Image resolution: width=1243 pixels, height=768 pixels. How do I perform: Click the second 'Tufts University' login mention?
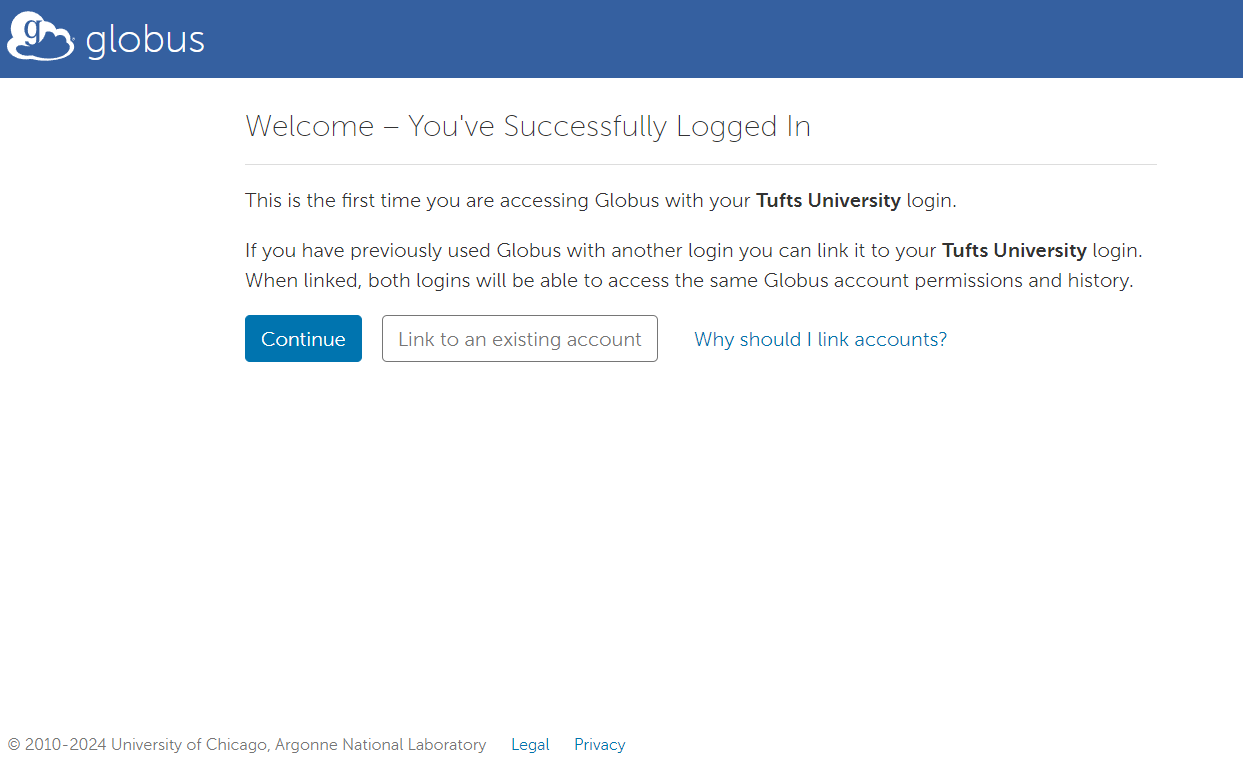[x=1014, y=250]
